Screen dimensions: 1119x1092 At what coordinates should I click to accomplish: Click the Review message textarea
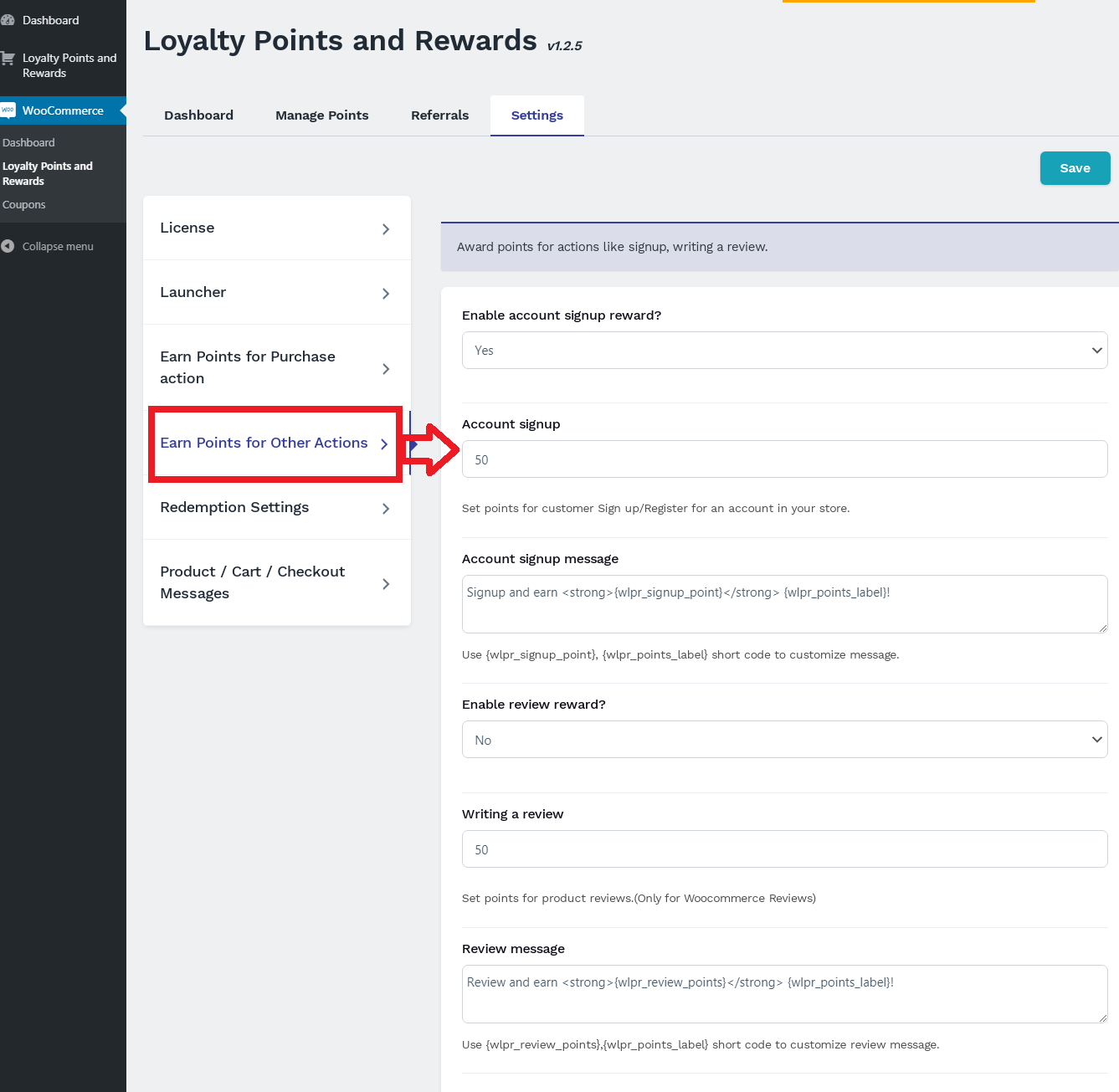point(784,994)
